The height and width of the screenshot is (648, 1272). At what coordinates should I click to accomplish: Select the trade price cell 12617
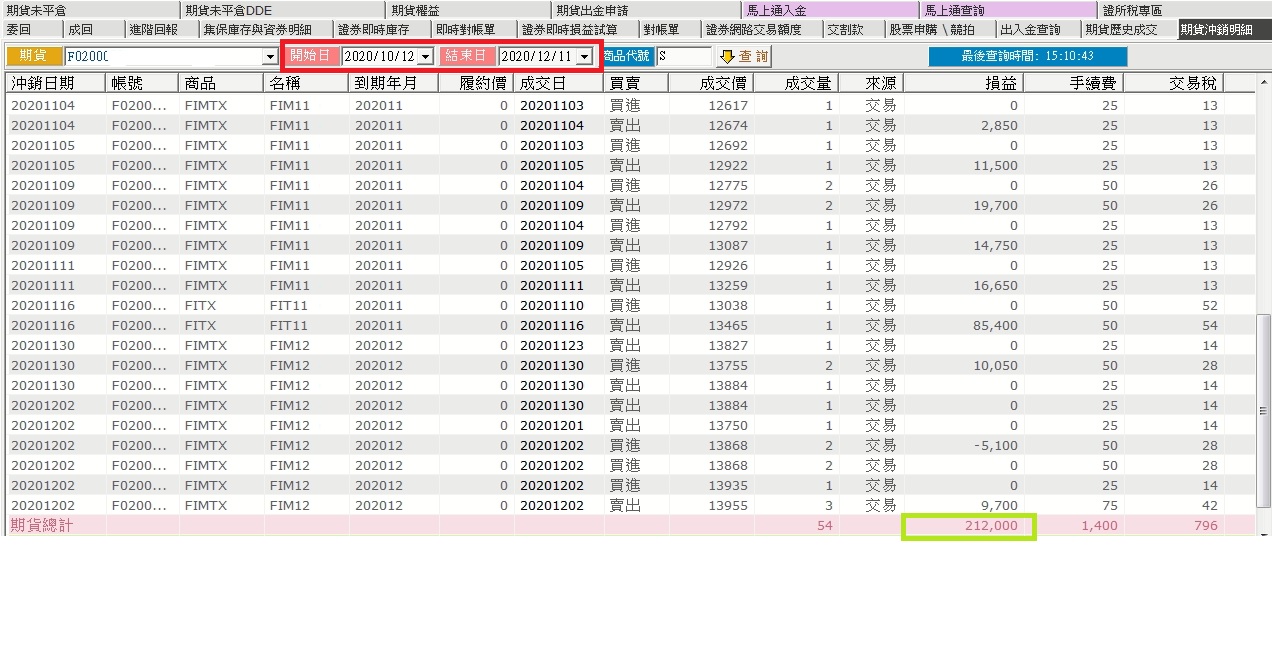(727, 105)
